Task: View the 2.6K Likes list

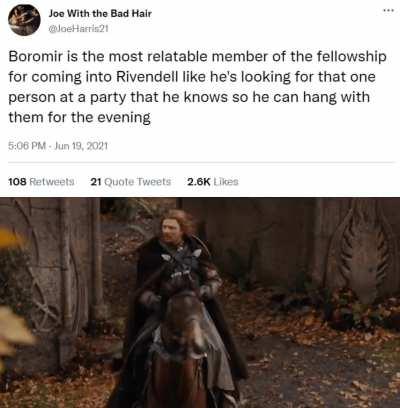Action: click(213, 182)
